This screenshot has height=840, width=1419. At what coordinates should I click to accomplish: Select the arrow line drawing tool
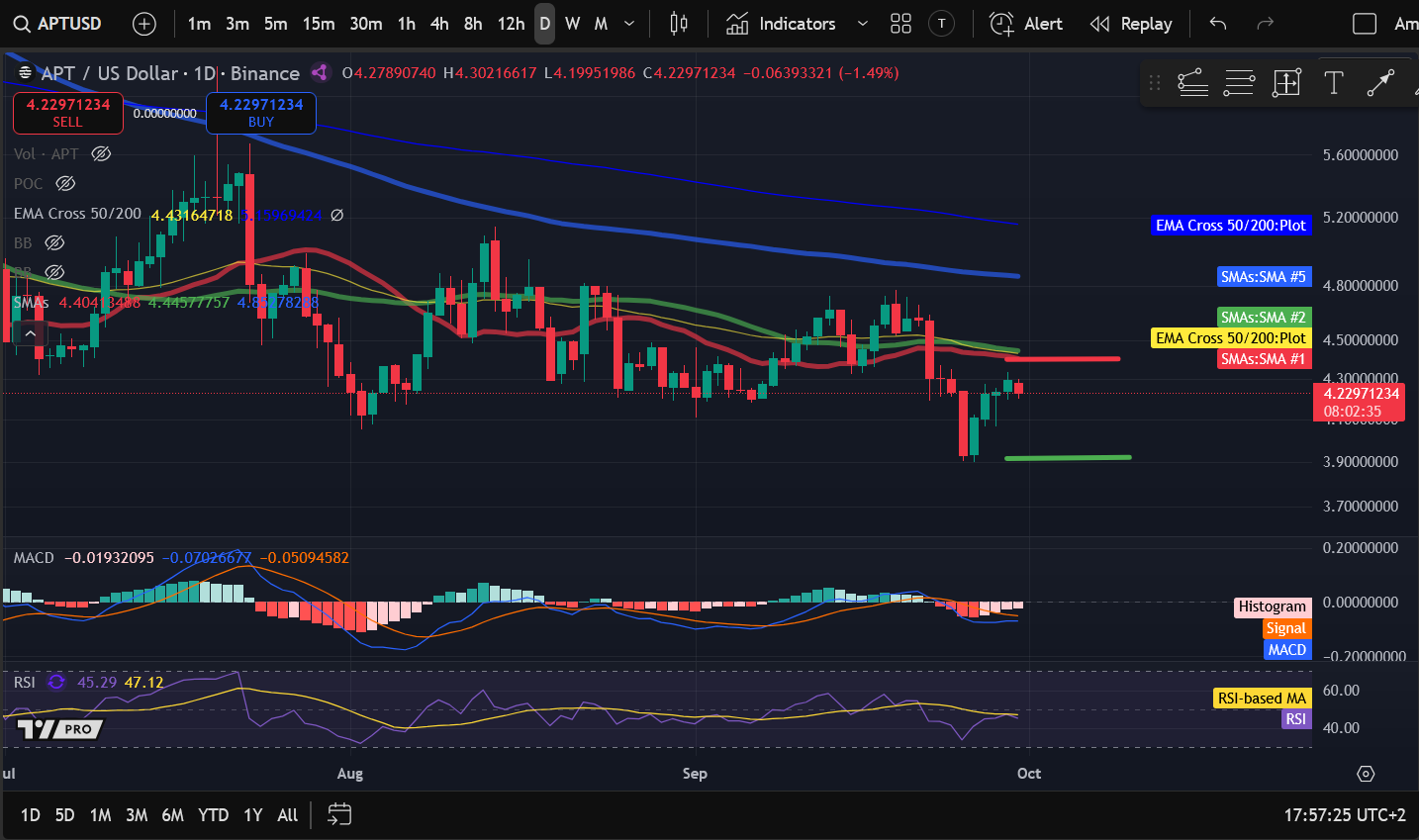pyautogui.click(x=1380, y=83)
